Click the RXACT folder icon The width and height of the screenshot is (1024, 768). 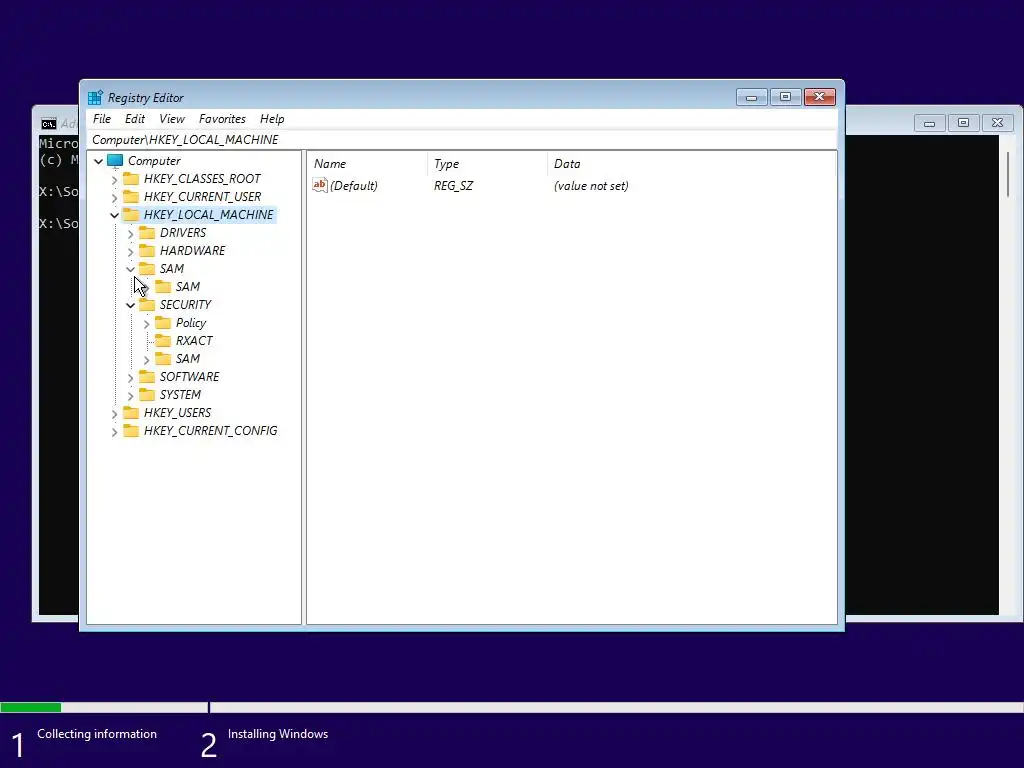[x=163, y=341]
